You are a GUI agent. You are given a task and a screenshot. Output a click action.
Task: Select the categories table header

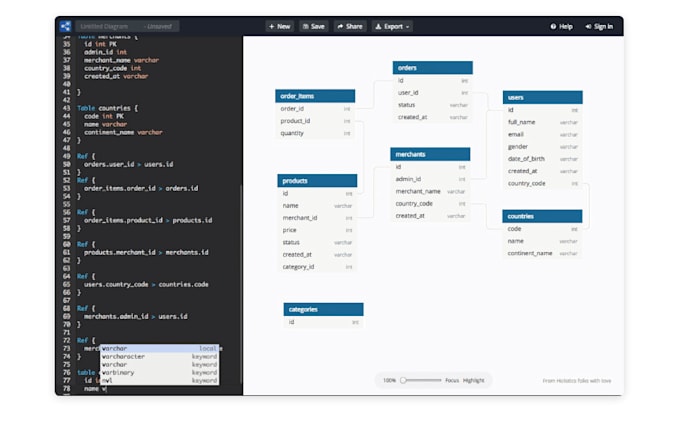click(323, 309)
